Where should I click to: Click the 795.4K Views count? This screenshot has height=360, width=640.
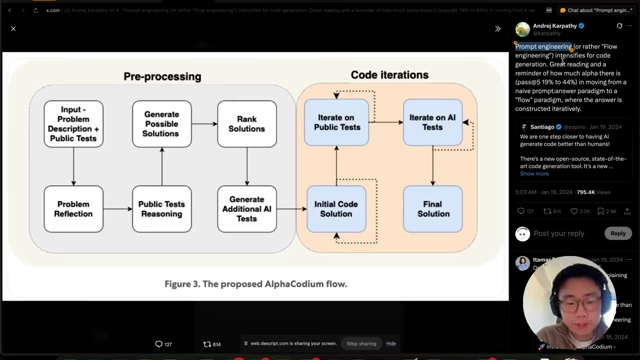click(594, 192)
